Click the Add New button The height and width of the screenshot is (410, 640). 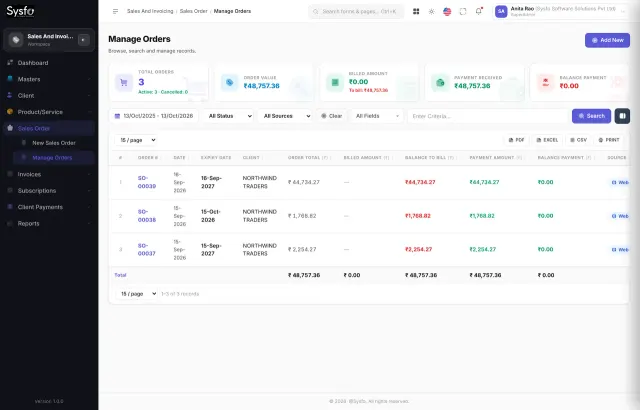point(607,40)
